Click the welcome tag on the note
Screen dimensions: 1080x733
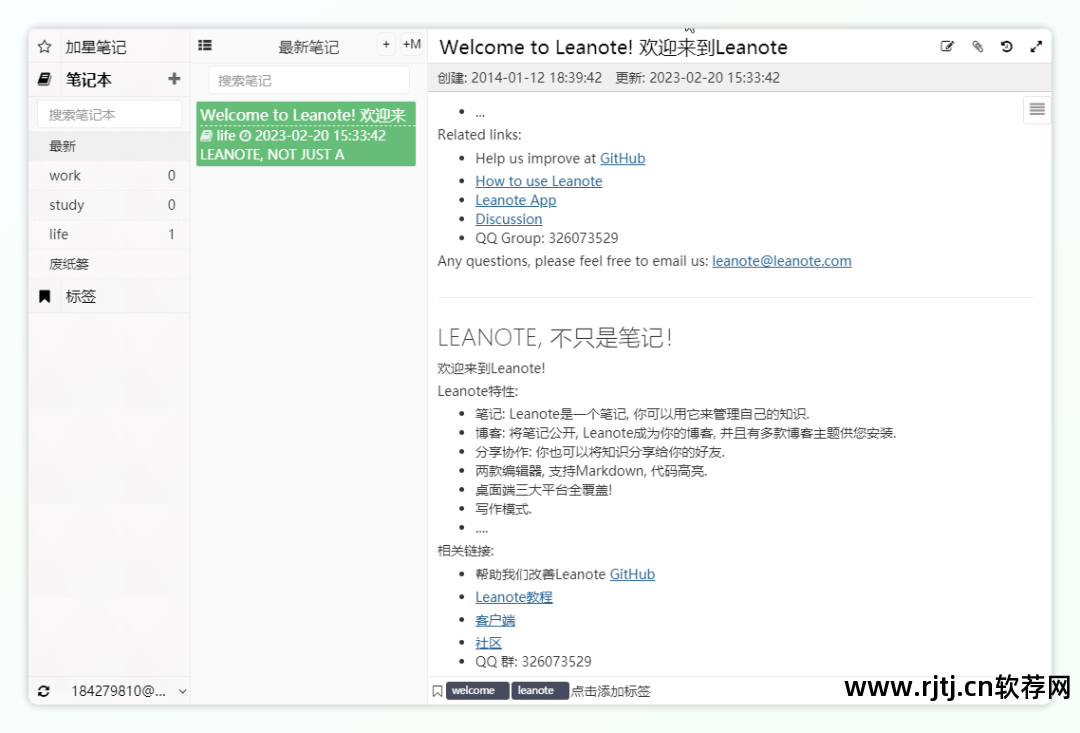[x=477, y=690]
